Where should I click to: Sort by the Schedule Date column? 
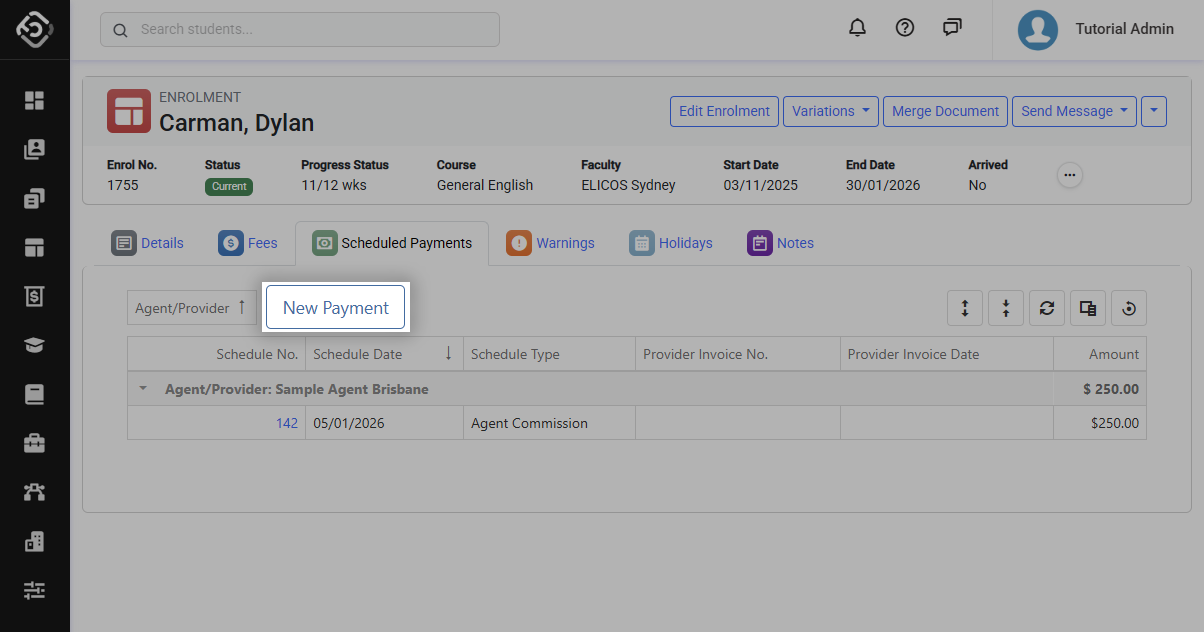tap(358, 354)
